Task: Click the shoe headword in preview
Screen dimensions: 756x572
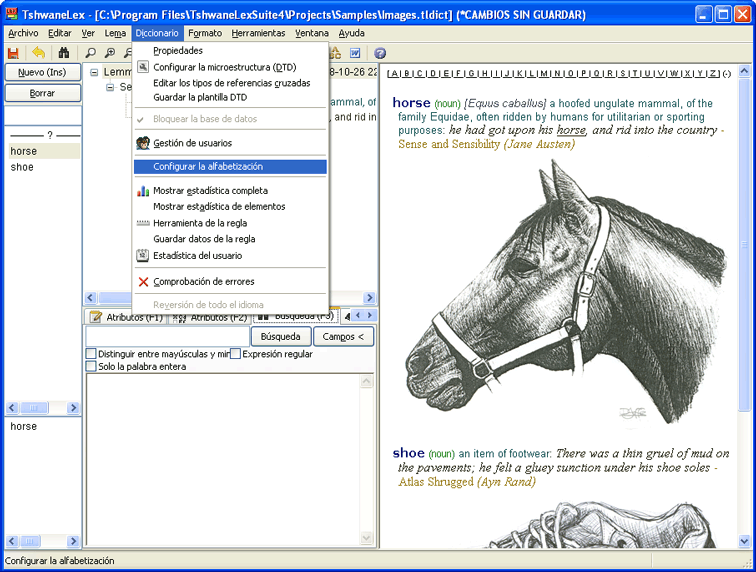Action: pos(408,453)
